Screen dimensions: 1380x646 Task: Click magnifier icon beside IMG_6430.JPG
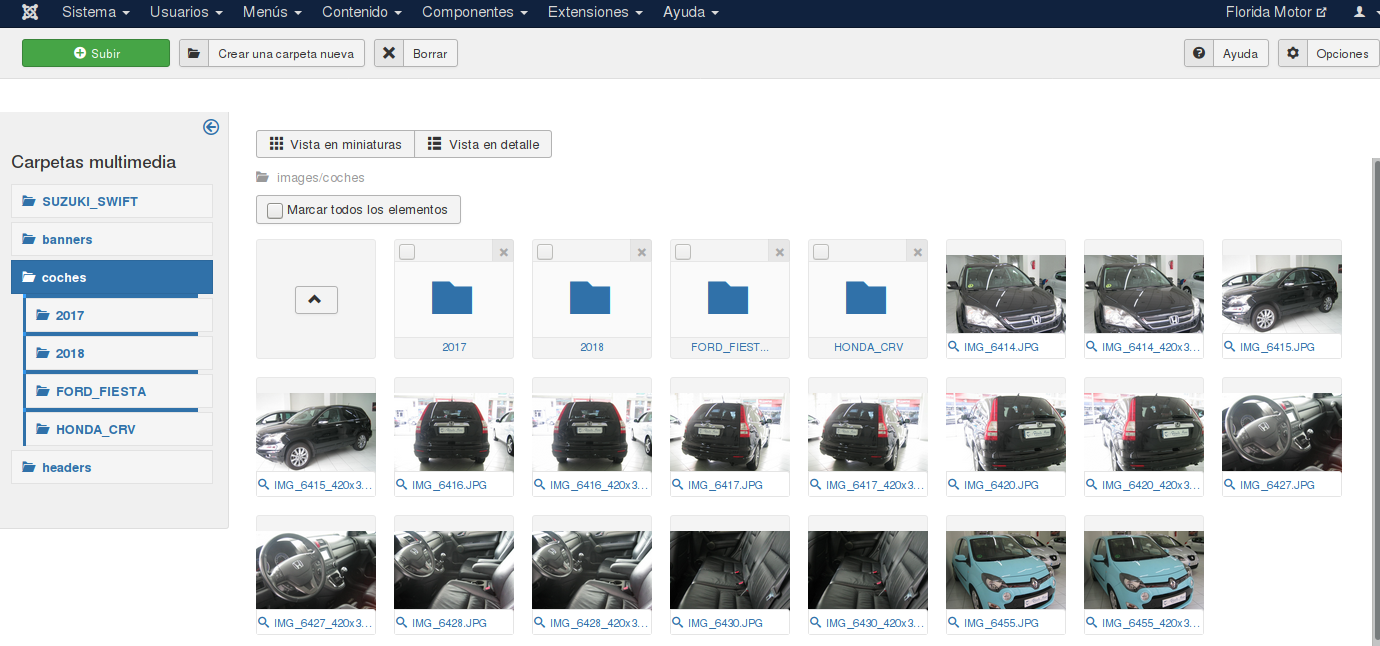(x=677, y=623)
